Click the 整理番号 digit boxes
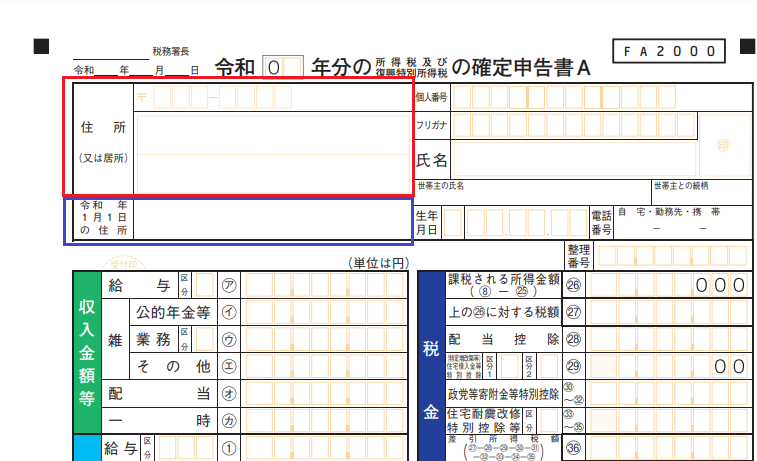 coord(672,256)
